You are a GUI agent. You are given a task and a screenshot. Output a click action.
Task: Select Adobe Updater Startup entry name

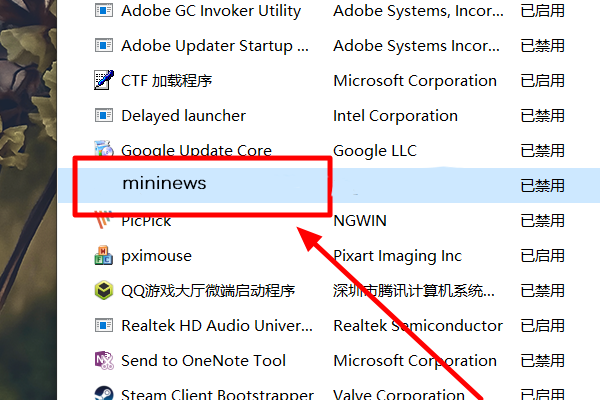coord(215,46)
